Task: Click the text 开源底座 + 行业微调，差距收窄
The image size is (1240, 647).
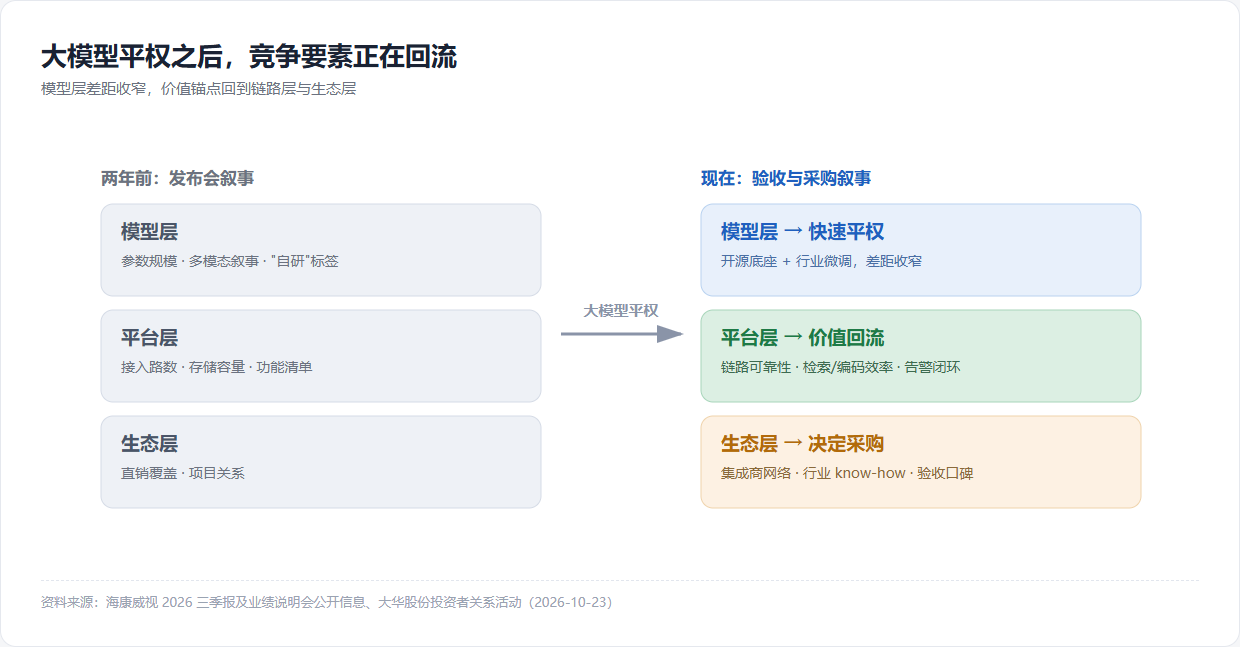Action: pos(821,261)
